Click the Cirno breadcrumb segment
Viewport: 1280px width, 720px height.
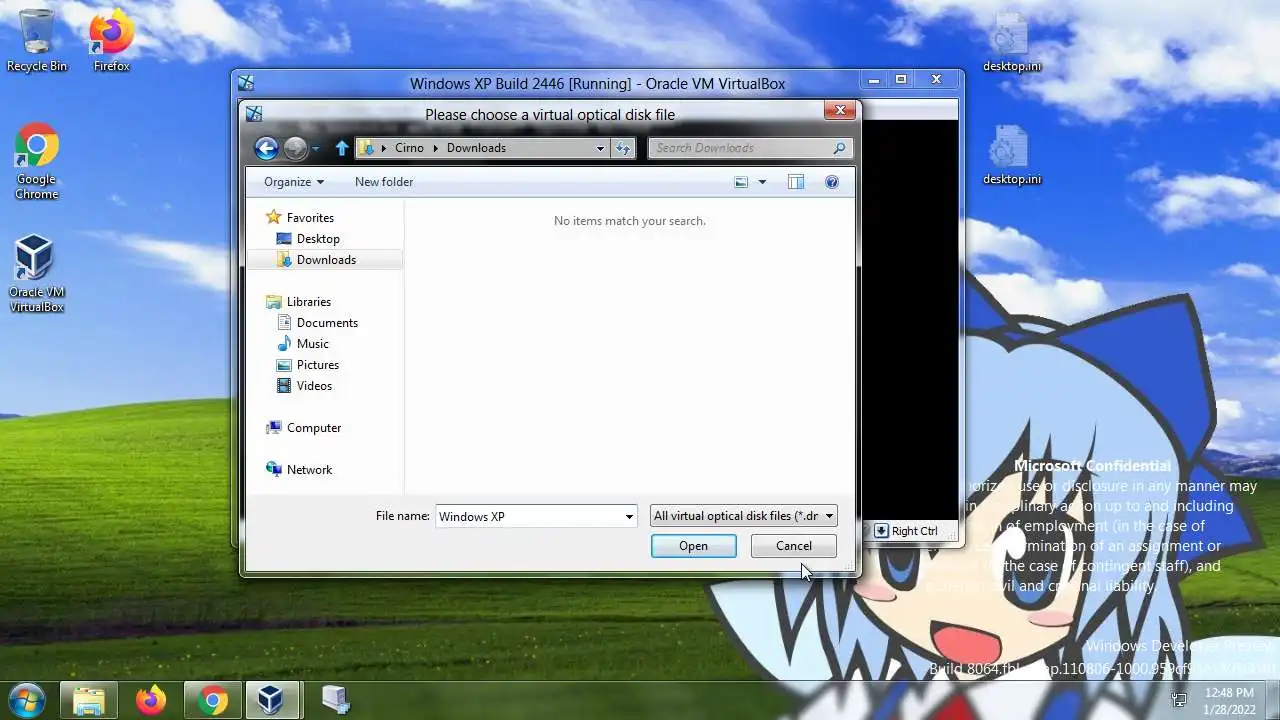409,148
